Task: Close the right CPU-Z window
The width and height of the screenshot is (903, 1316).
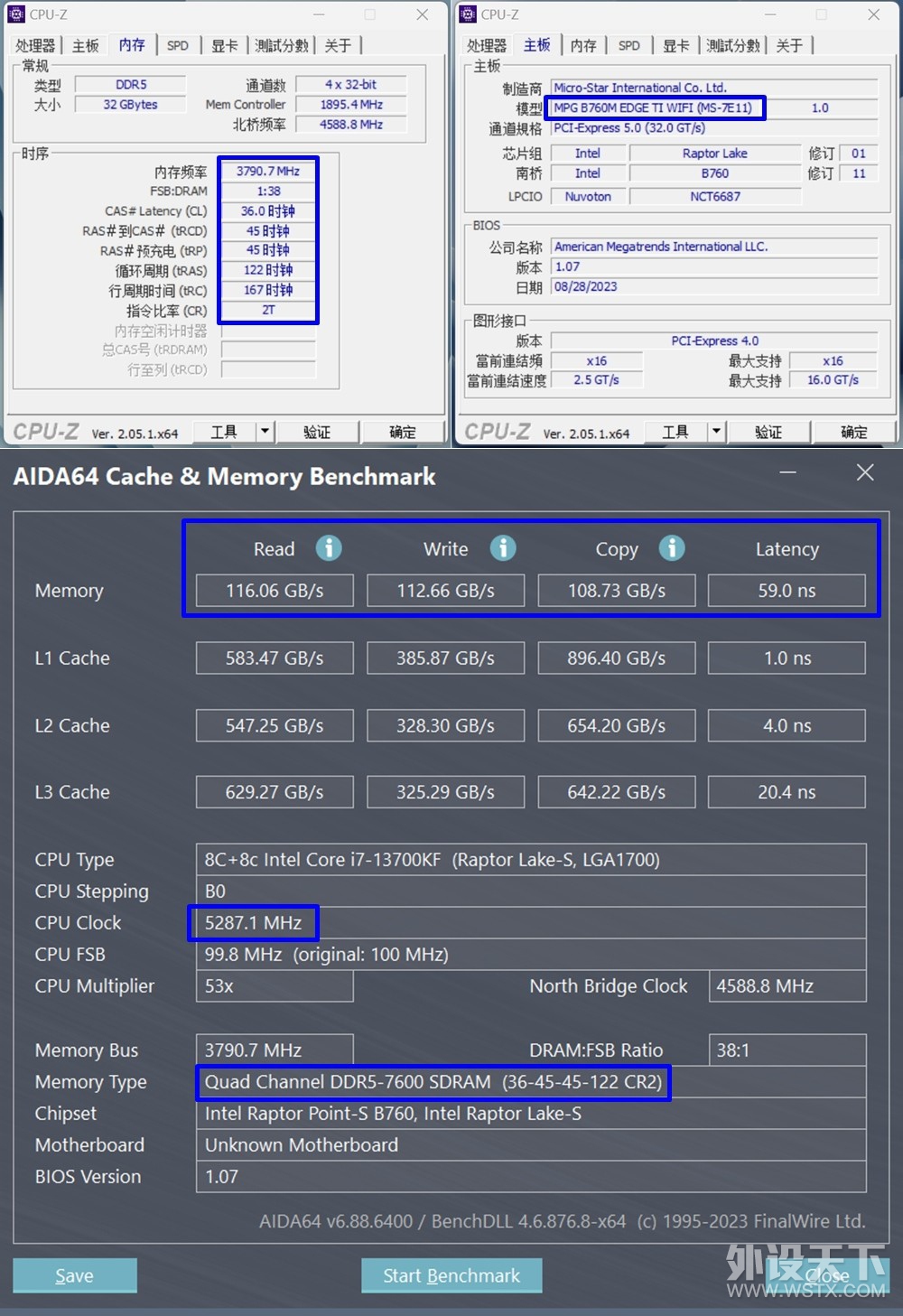Action: (x=873, y=14)
